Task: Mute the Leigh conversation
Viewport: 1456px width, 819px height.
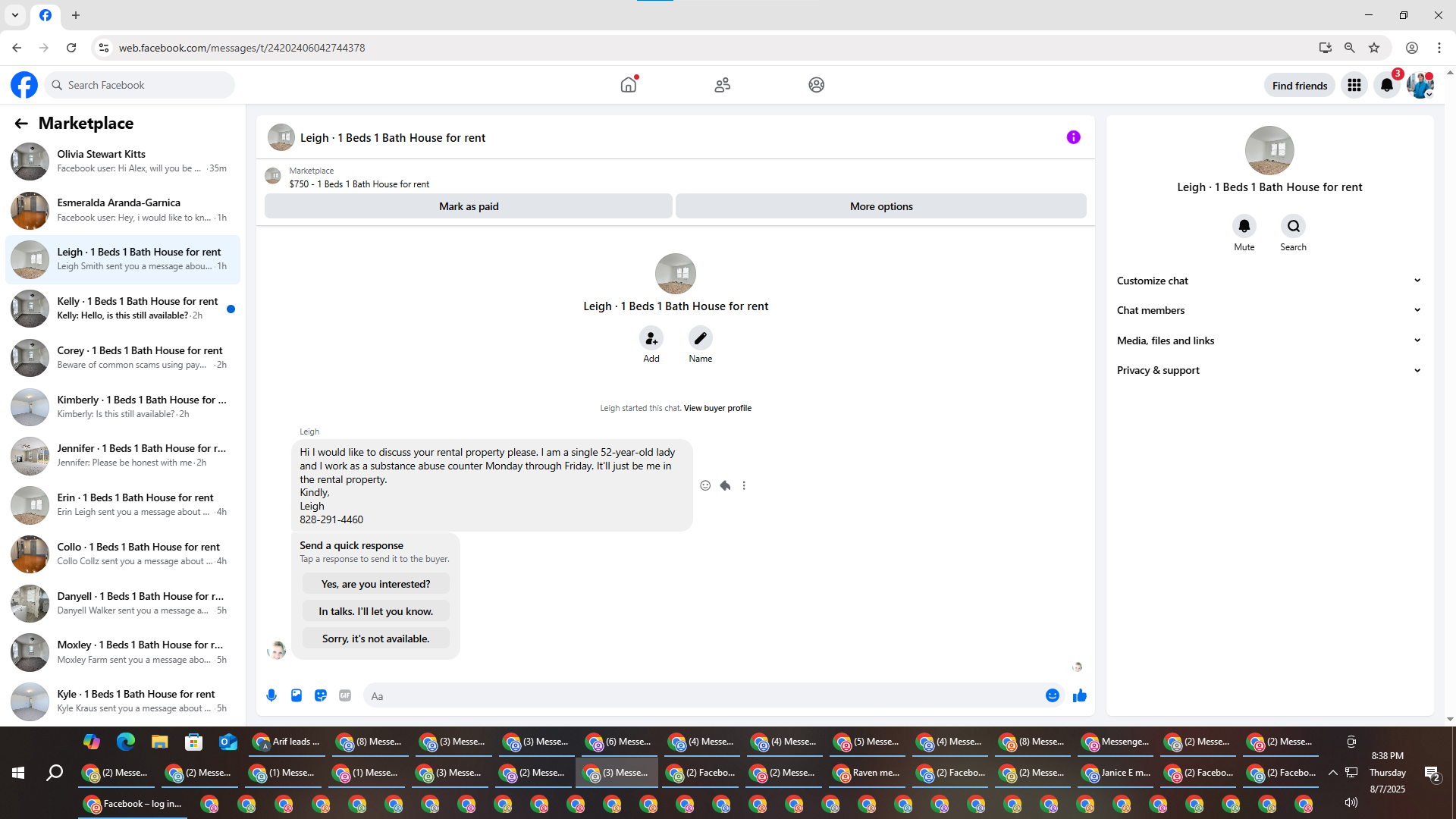Action: tap(1244, 226)
